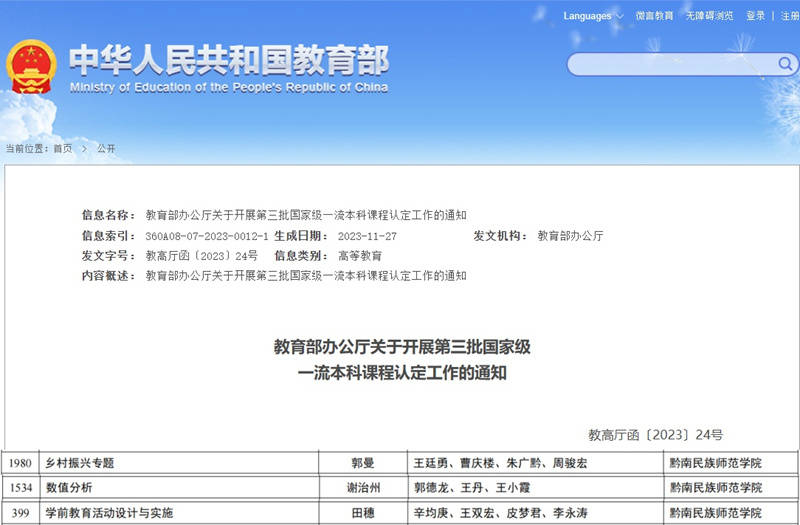Click the 注册 register link
800x525 pixels.
coord(789,16)
